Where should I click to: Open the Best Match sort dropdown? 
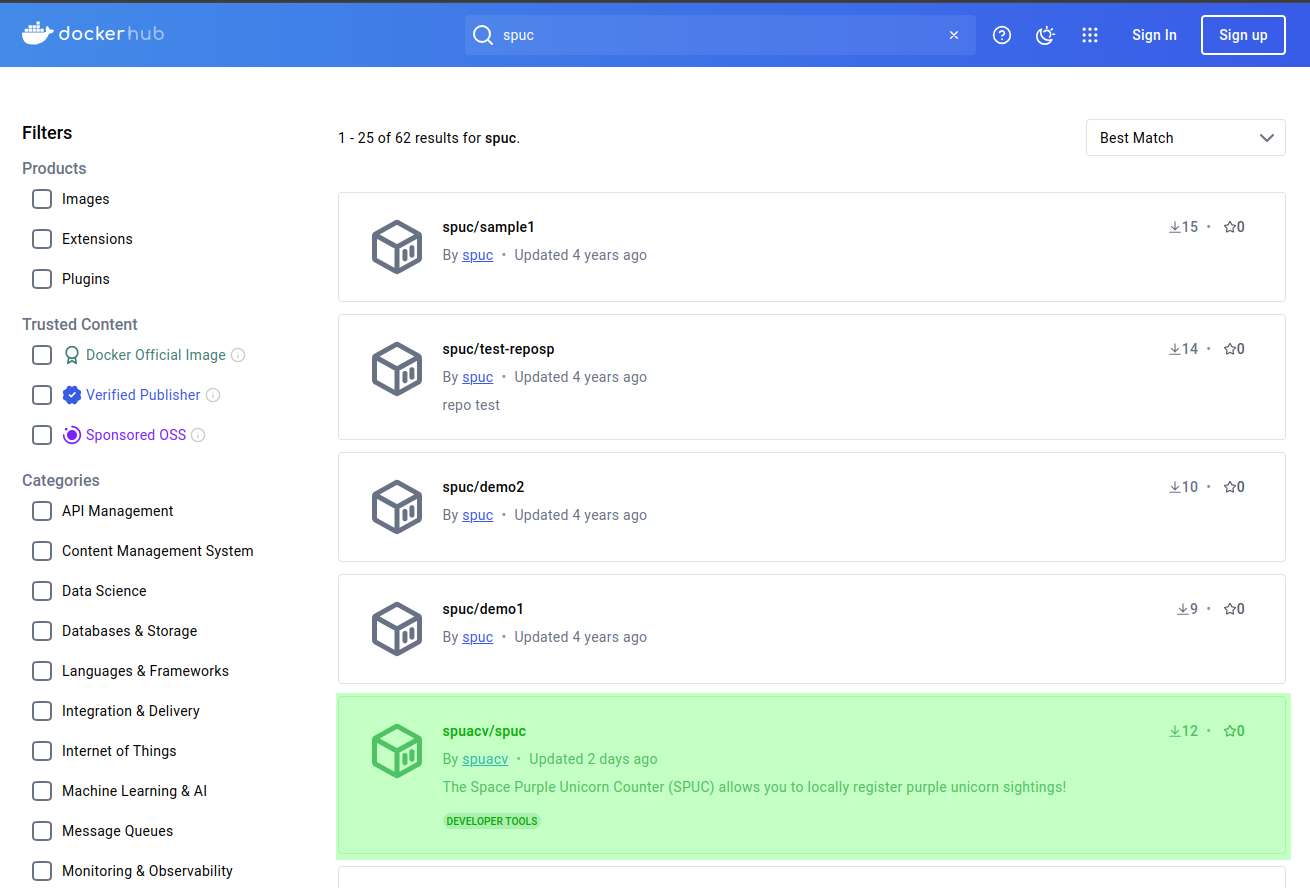pyautogui.click(x=1185, y=138)
